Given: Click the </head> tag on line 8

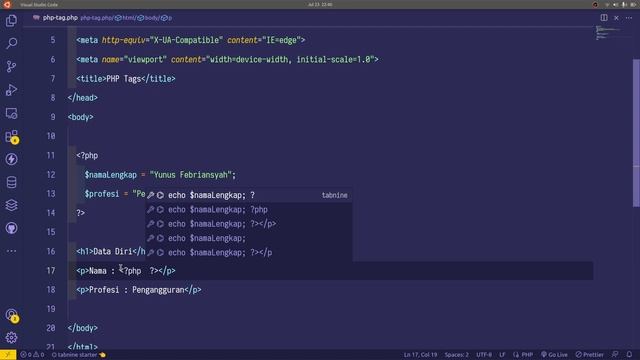Looking at the screenshot, I should tap(82, 98).
